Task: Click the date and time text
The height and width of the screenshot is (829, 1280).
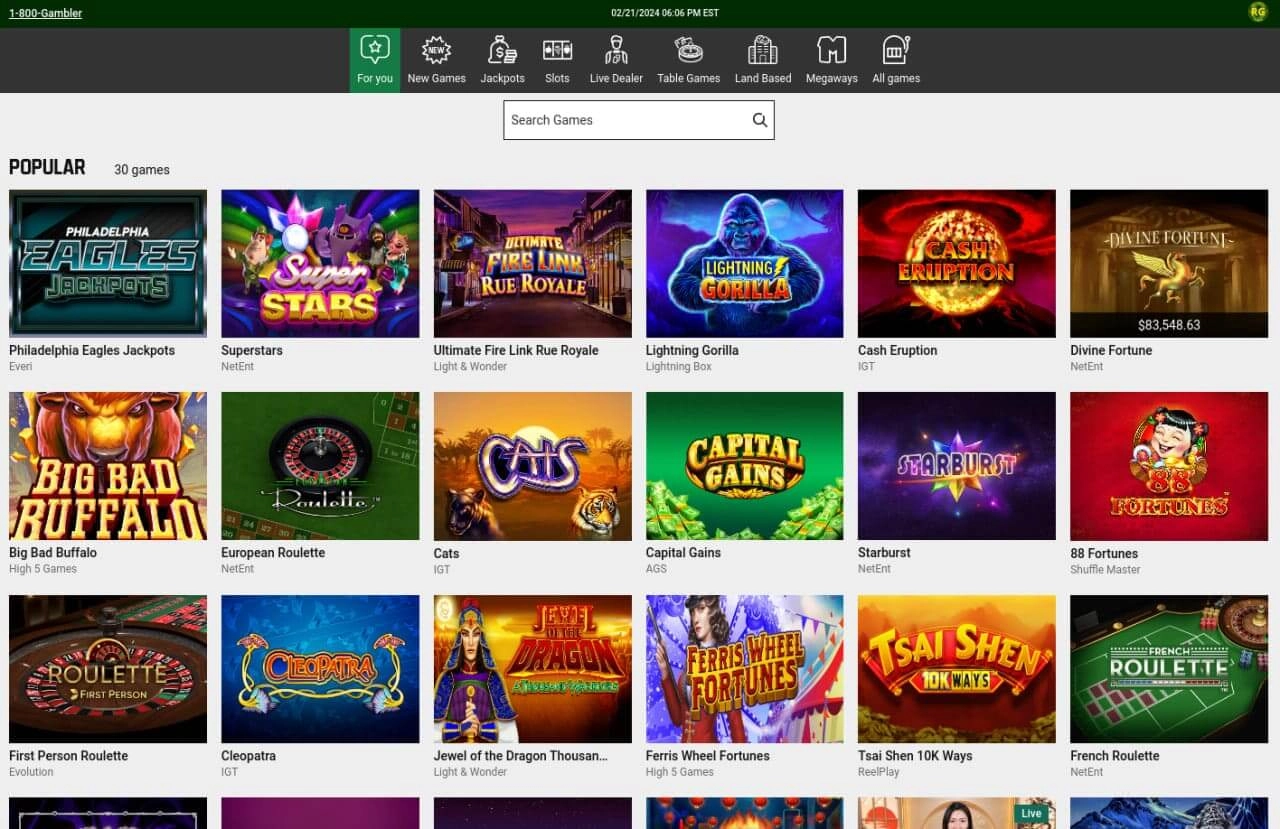Action: [x=665, y=13]
